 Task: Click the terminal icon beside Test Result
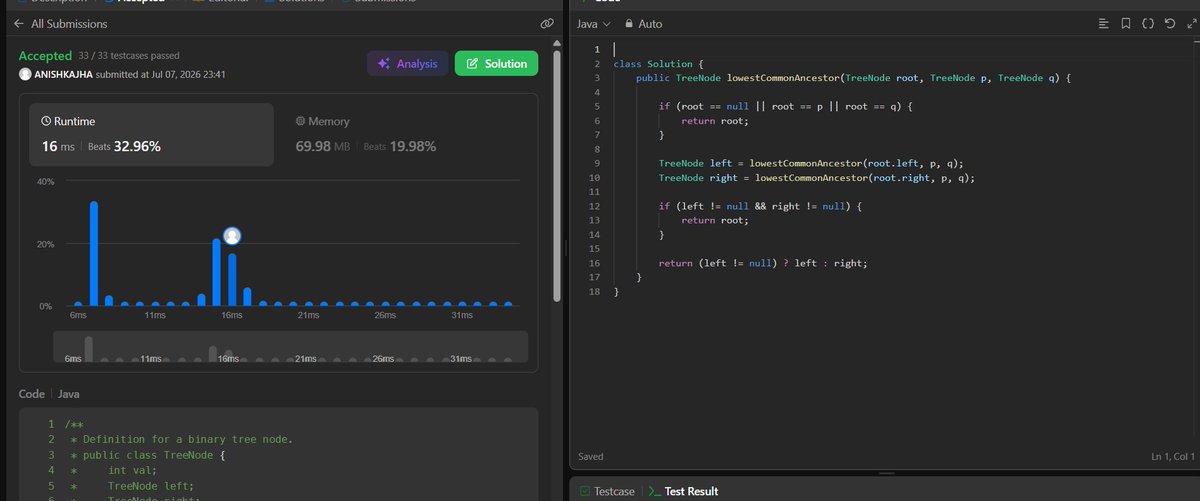[653, 491]
